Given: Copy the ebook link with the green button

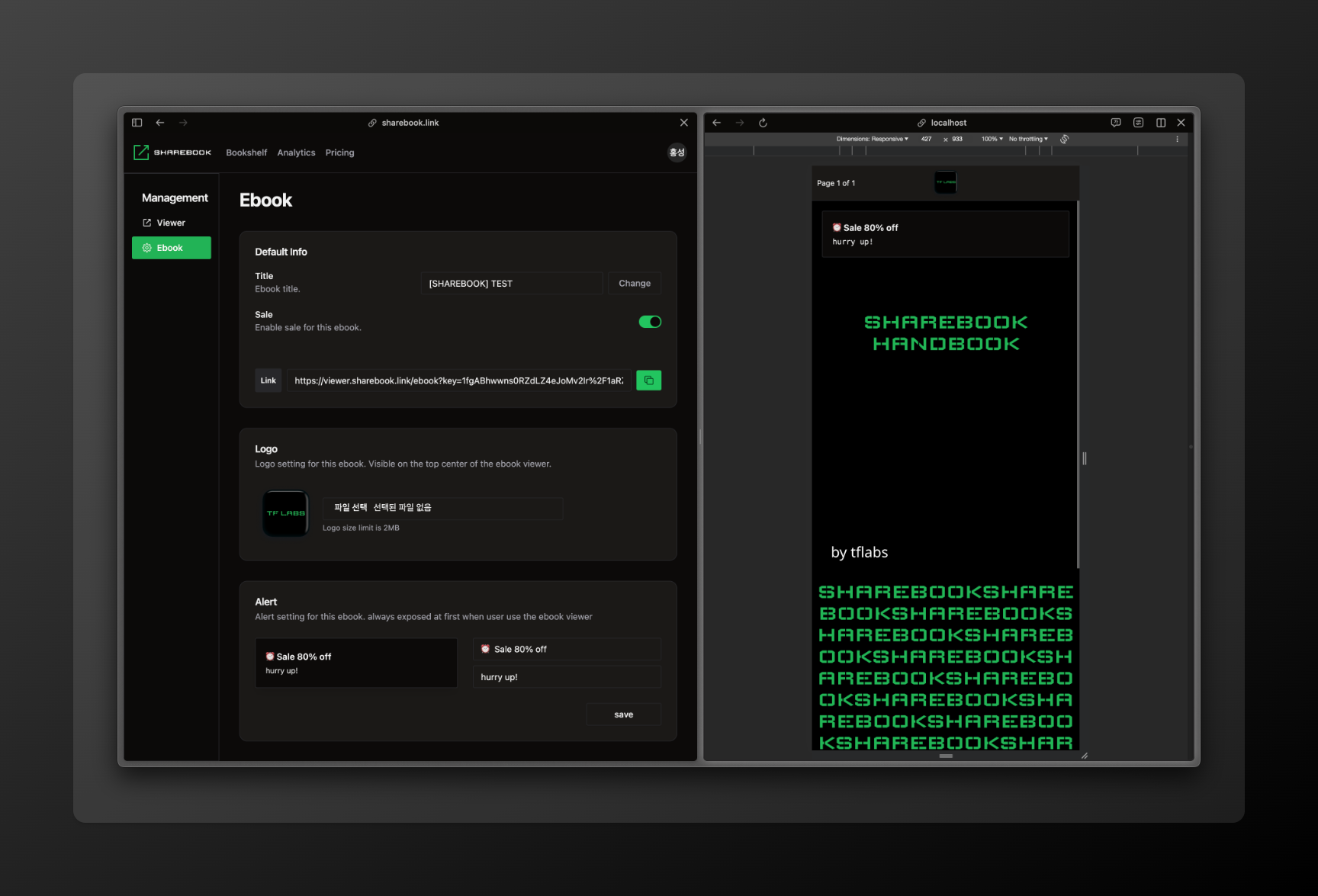Looking at the screenshot, I should pyautogui.click(x=649, y=381).
